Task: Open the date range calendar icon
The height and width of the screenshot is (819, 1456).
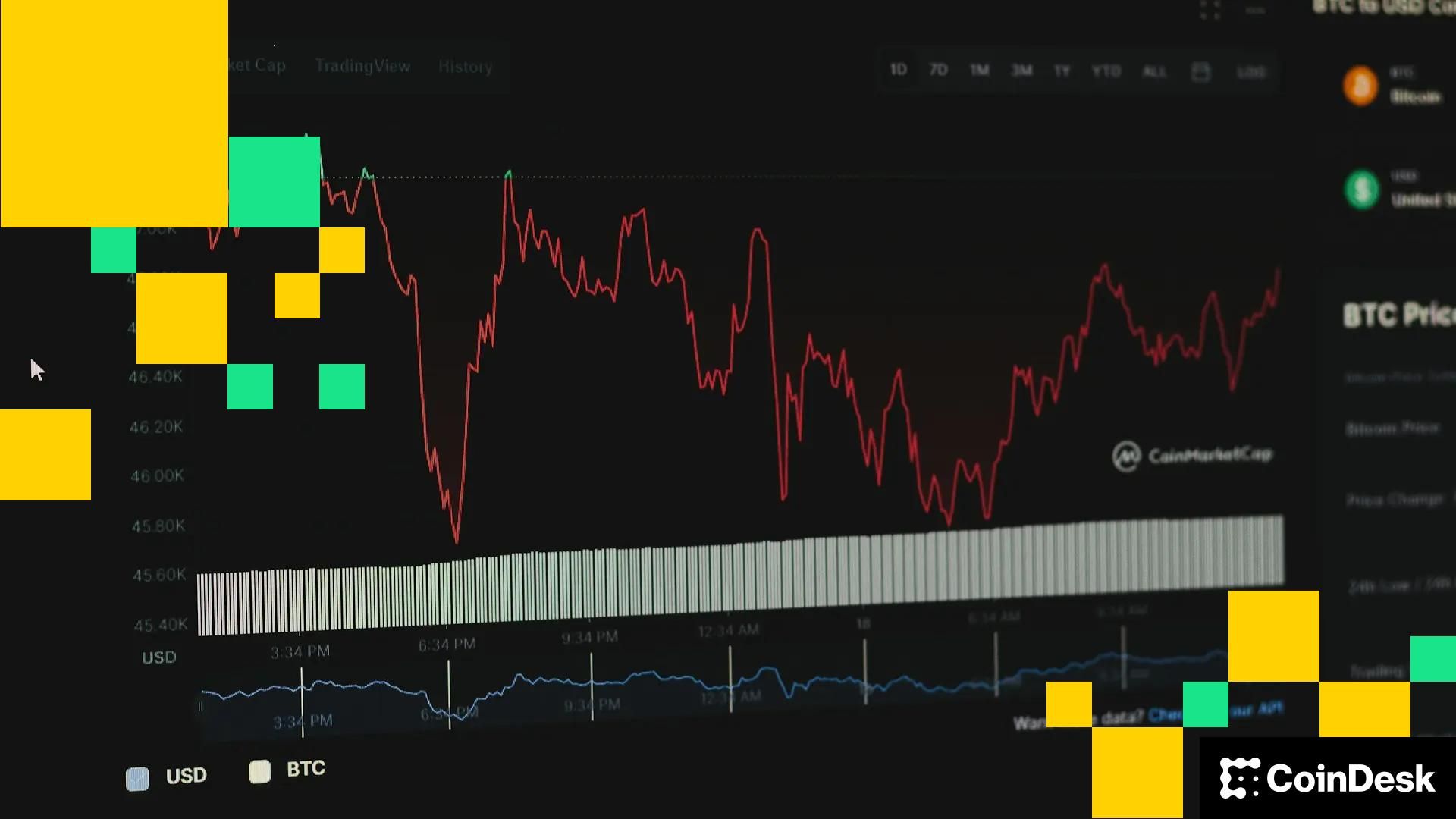Action: coord(1201,70)
